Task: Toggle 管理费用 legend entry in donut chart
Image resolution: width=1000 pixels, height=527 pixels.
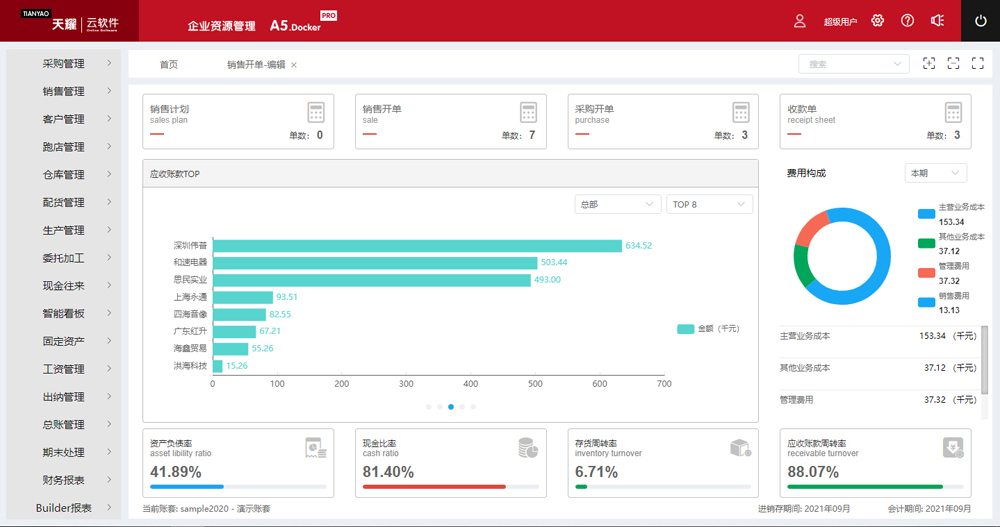Action: click(x=950, y=273)
